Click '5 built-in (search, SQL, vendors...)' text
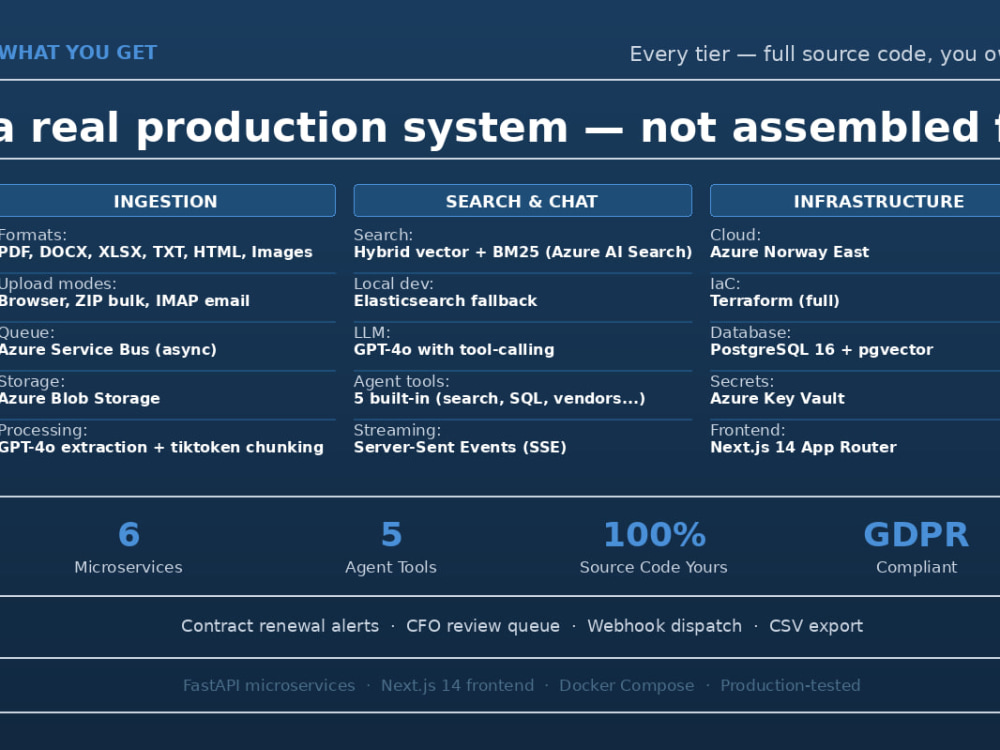The height and width of the screenshot is (750, 1000). click(499, 398)
